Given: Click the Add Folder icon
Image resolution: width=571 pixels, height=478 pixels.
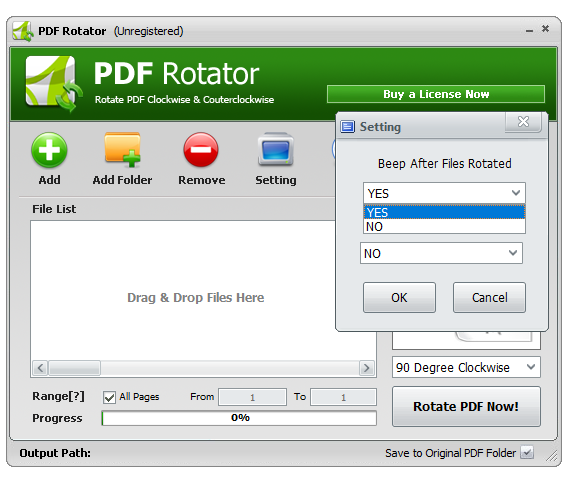Looking at the screenshot, I should coord(122,150).
